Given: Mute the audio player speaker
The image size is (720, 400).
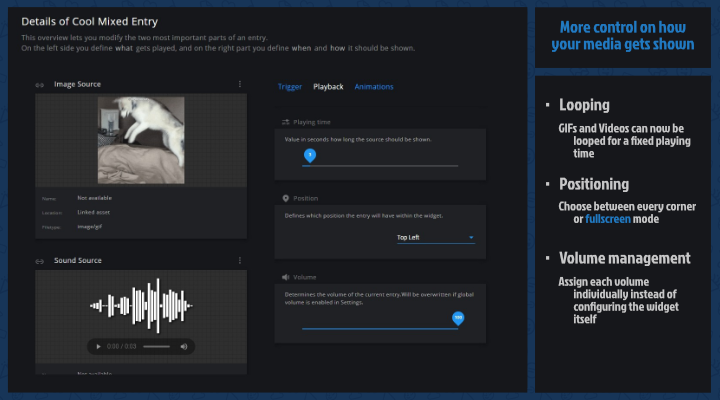Looking at the screenshot, I should click(x=184, y=346).
